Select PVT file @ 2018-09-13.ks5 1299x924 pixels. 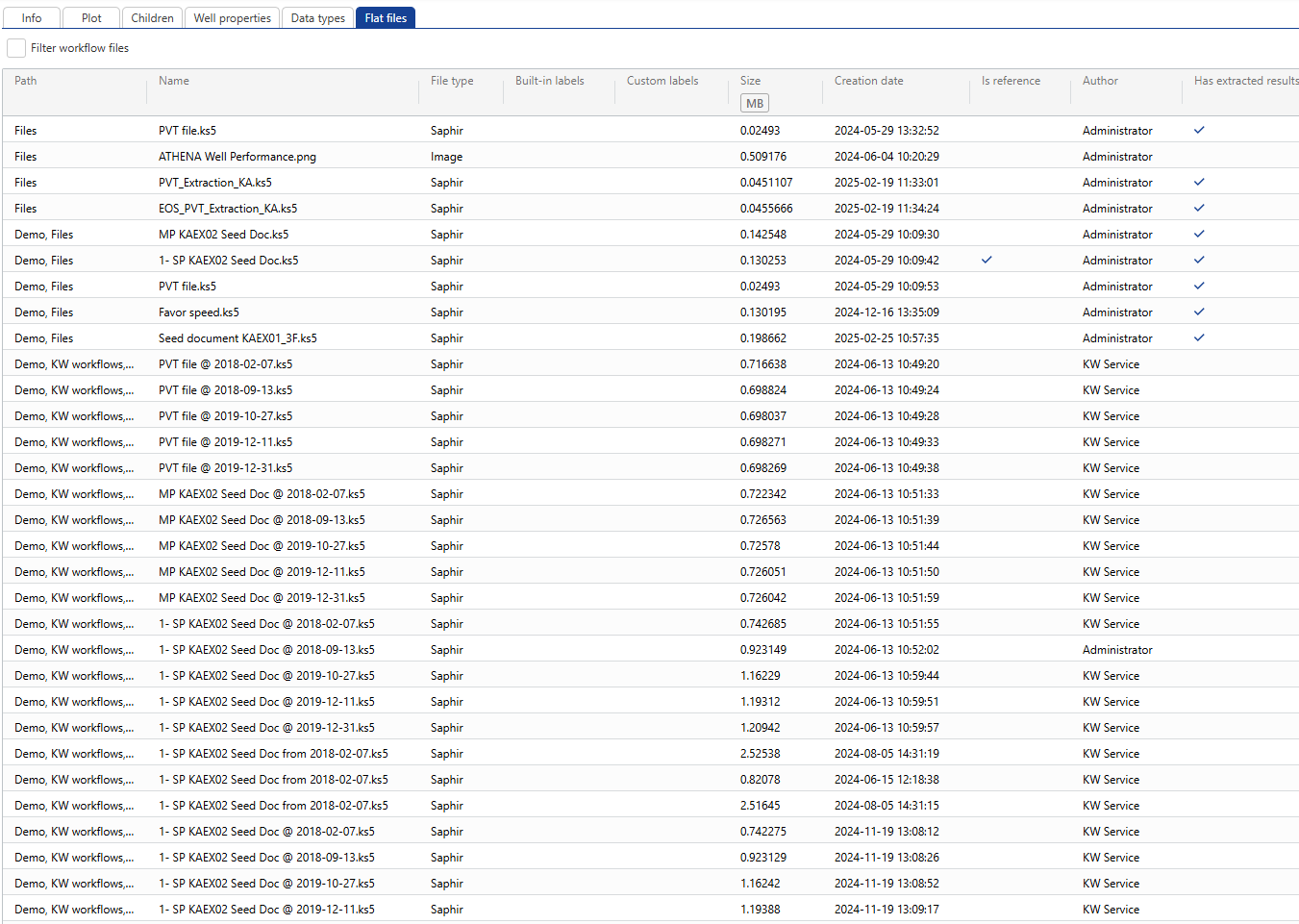tap(225, 390)
